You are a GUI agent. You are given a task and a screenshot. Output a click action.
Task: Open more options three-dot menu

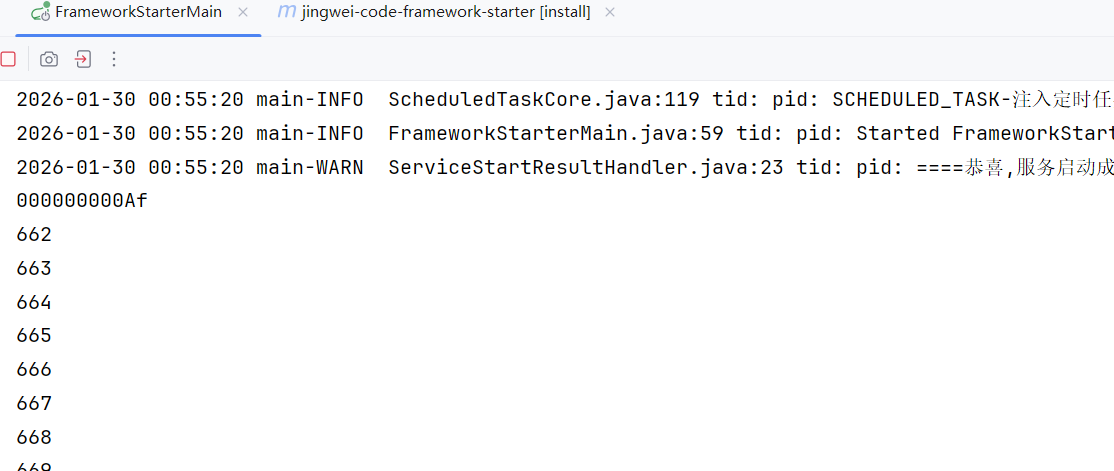(x=114, y=59)
